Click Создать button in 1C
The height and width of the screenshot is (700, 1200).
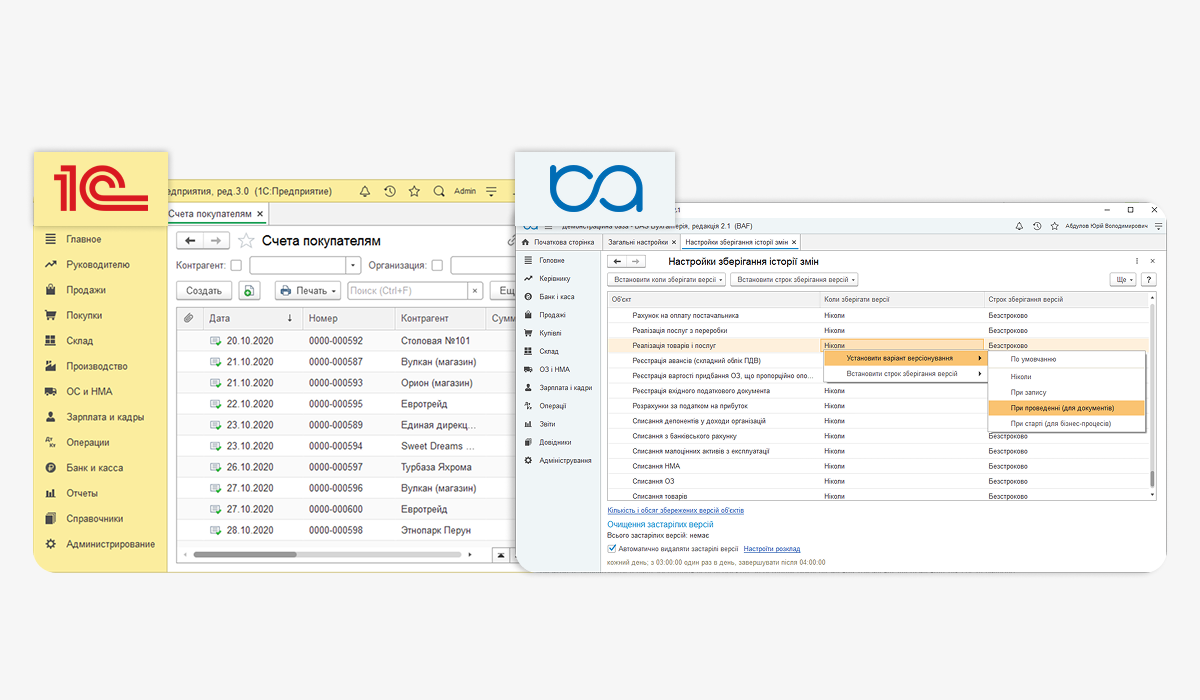[205, 290]
